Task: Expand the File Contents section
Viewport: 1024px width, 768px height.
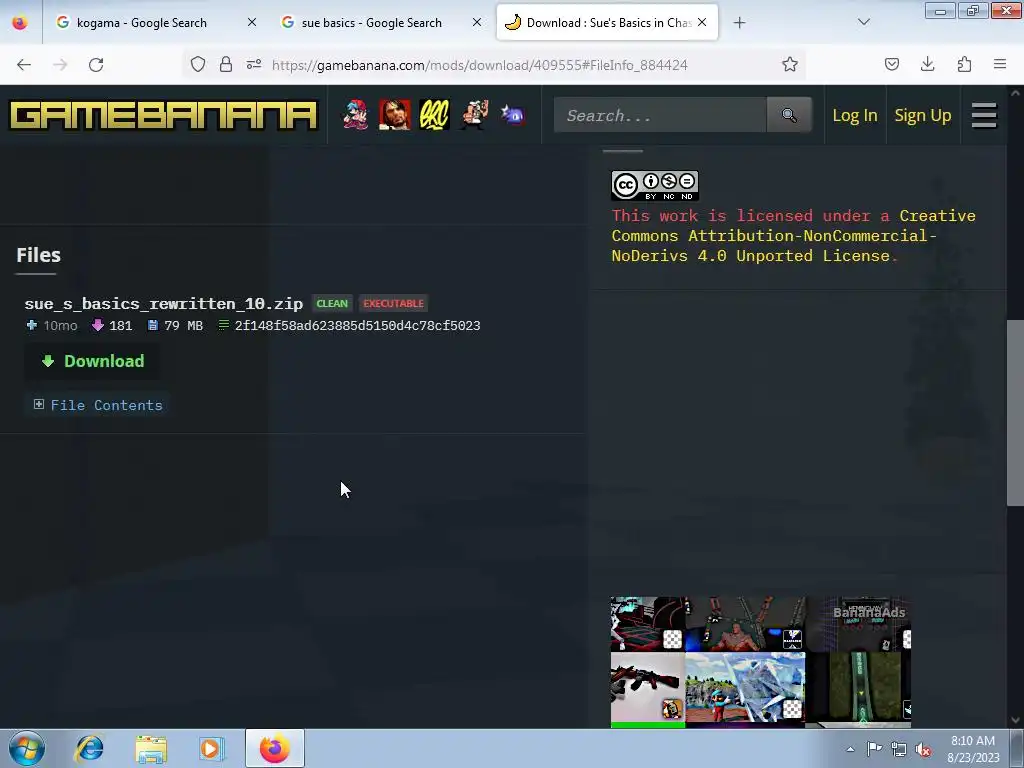Action: 98,405
